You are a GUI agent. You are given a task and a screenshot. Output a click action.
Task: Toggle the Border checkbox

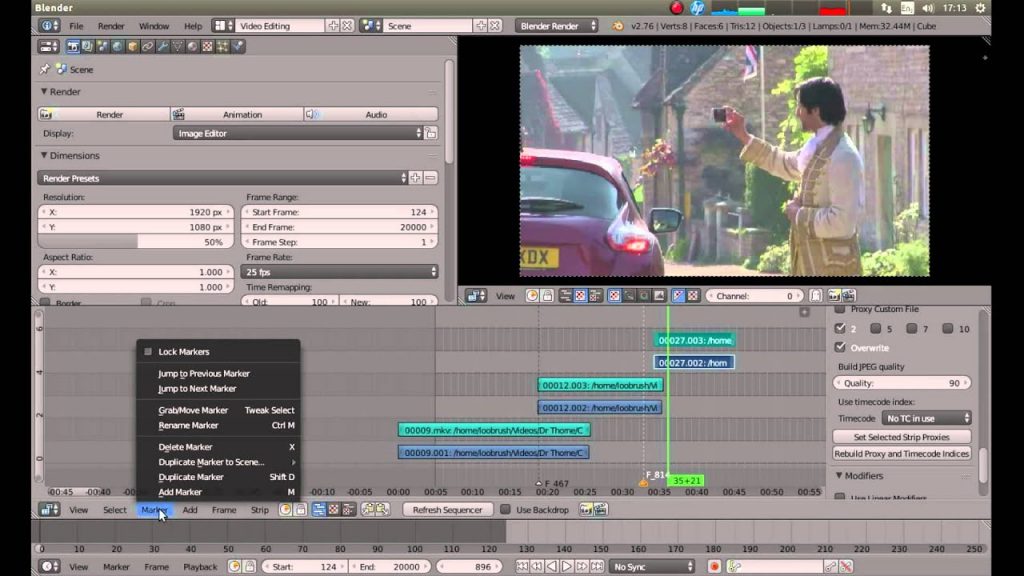(45, 302)
